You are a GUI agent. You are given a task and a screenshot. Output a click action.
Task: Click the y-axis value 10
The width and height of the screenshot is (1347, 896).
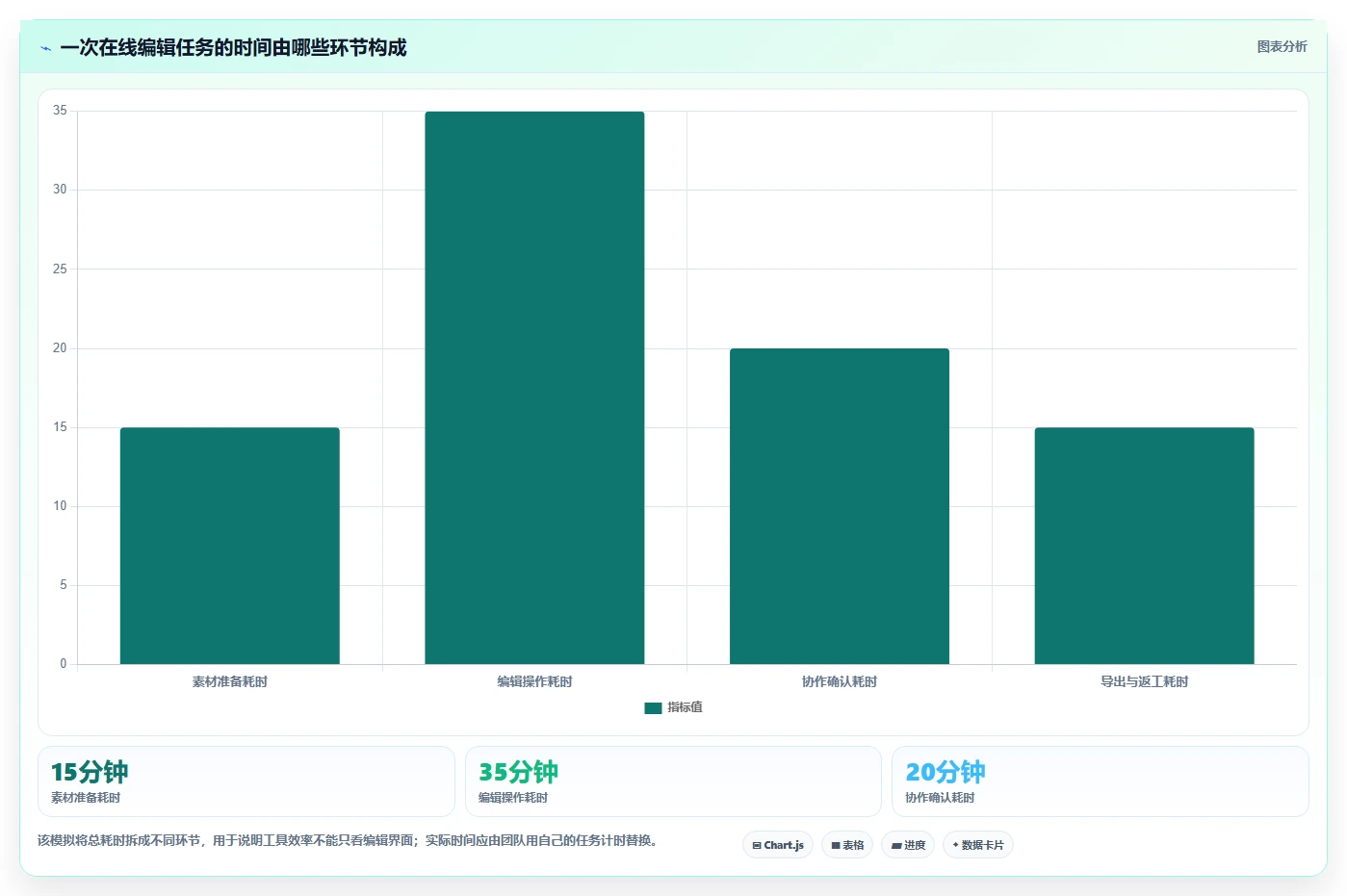[60, 506]
